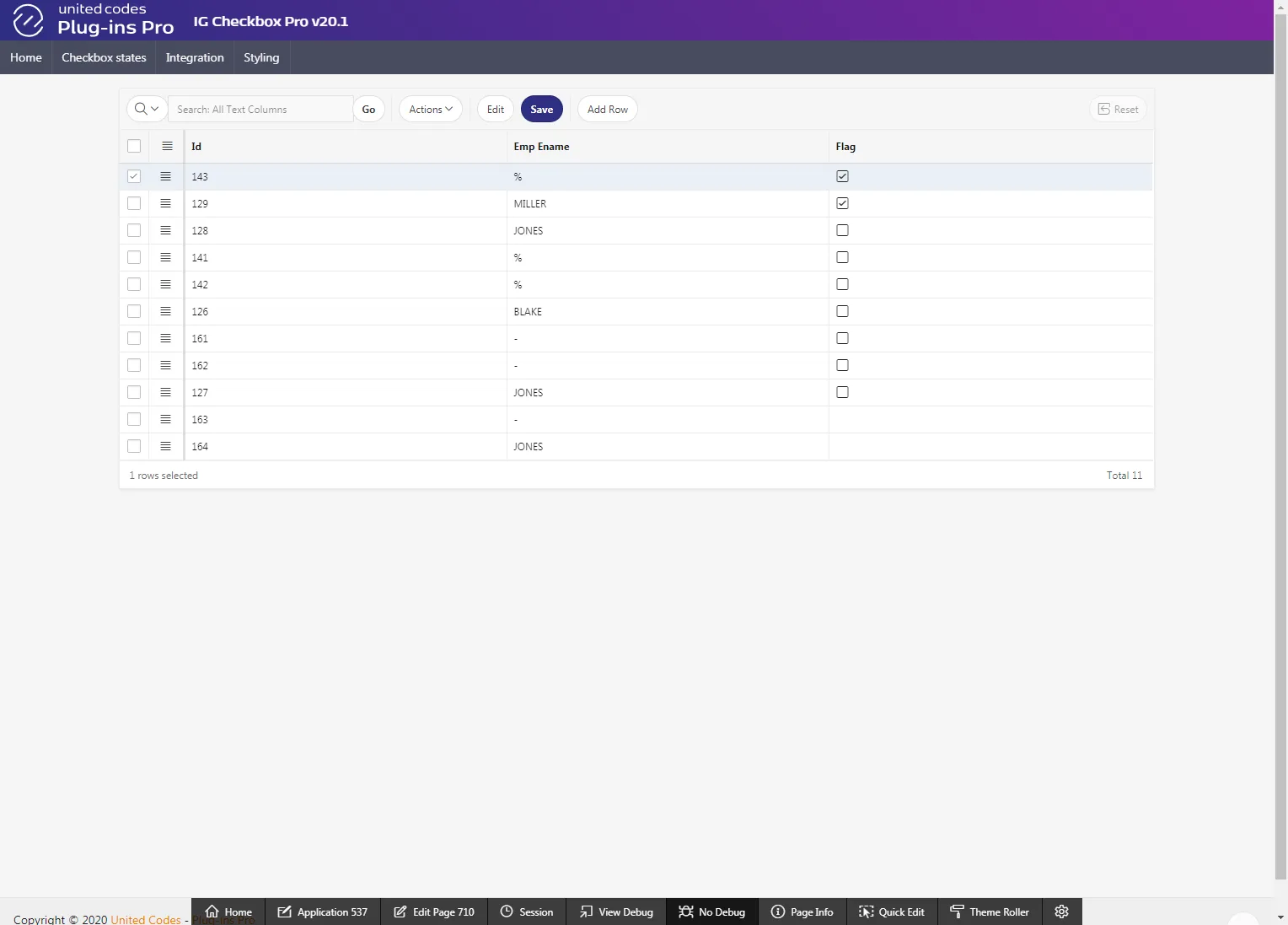Open the Checkbox states tab
Viewport: 1288px width, 925px height.
point(104,57)
